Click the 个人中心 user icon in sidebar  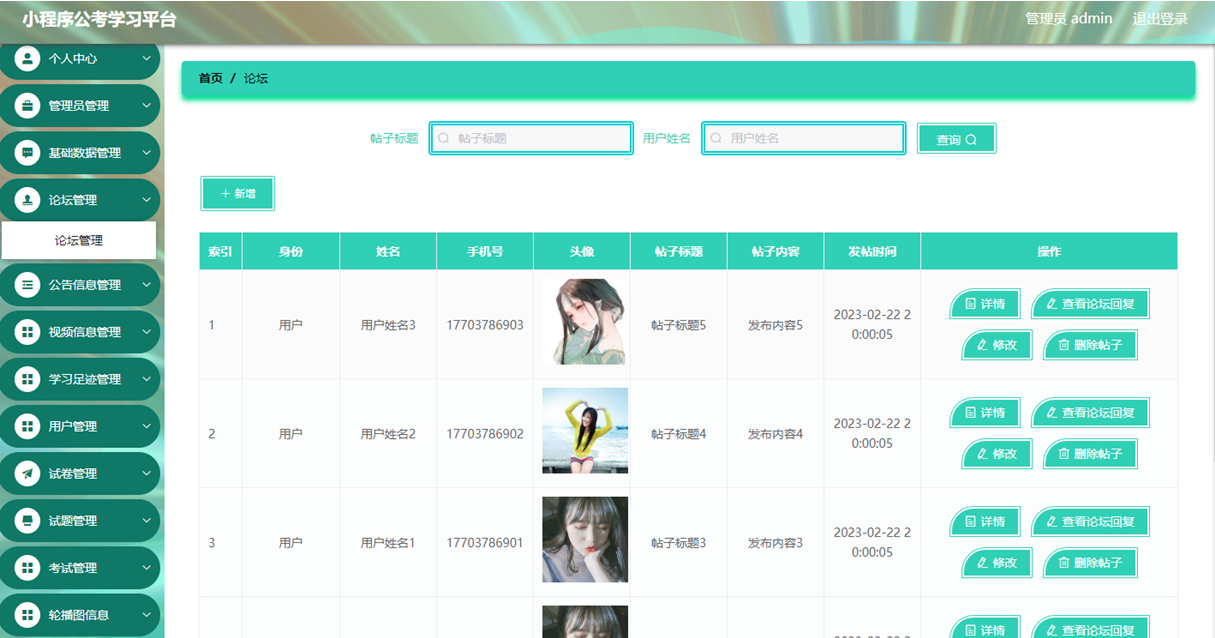(x=28, y=58)
